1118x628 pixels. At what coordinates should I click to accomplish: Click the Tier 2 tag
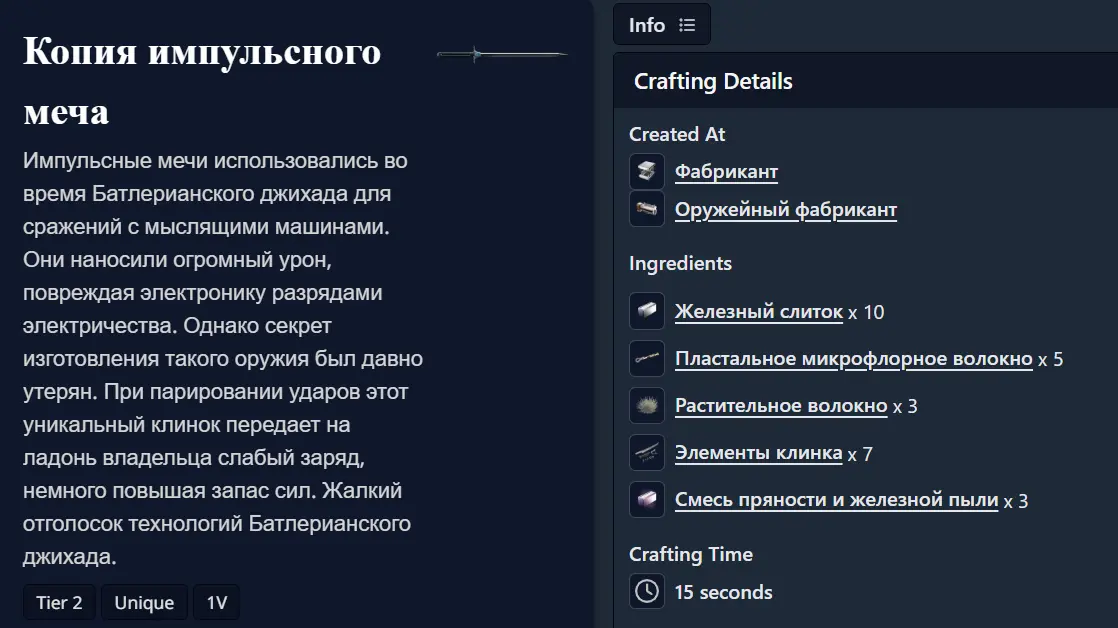click(59, 602)
